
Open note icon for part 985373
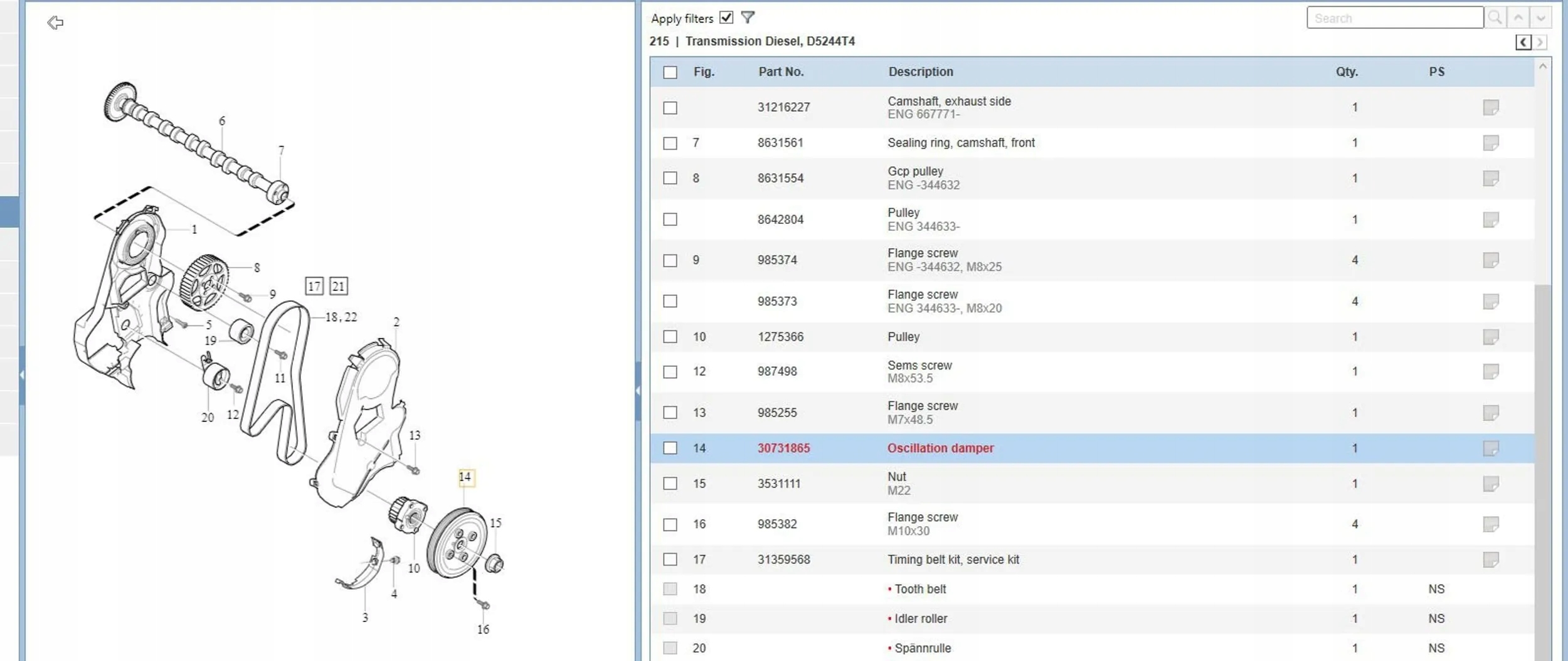click(x=1491, y=301)
